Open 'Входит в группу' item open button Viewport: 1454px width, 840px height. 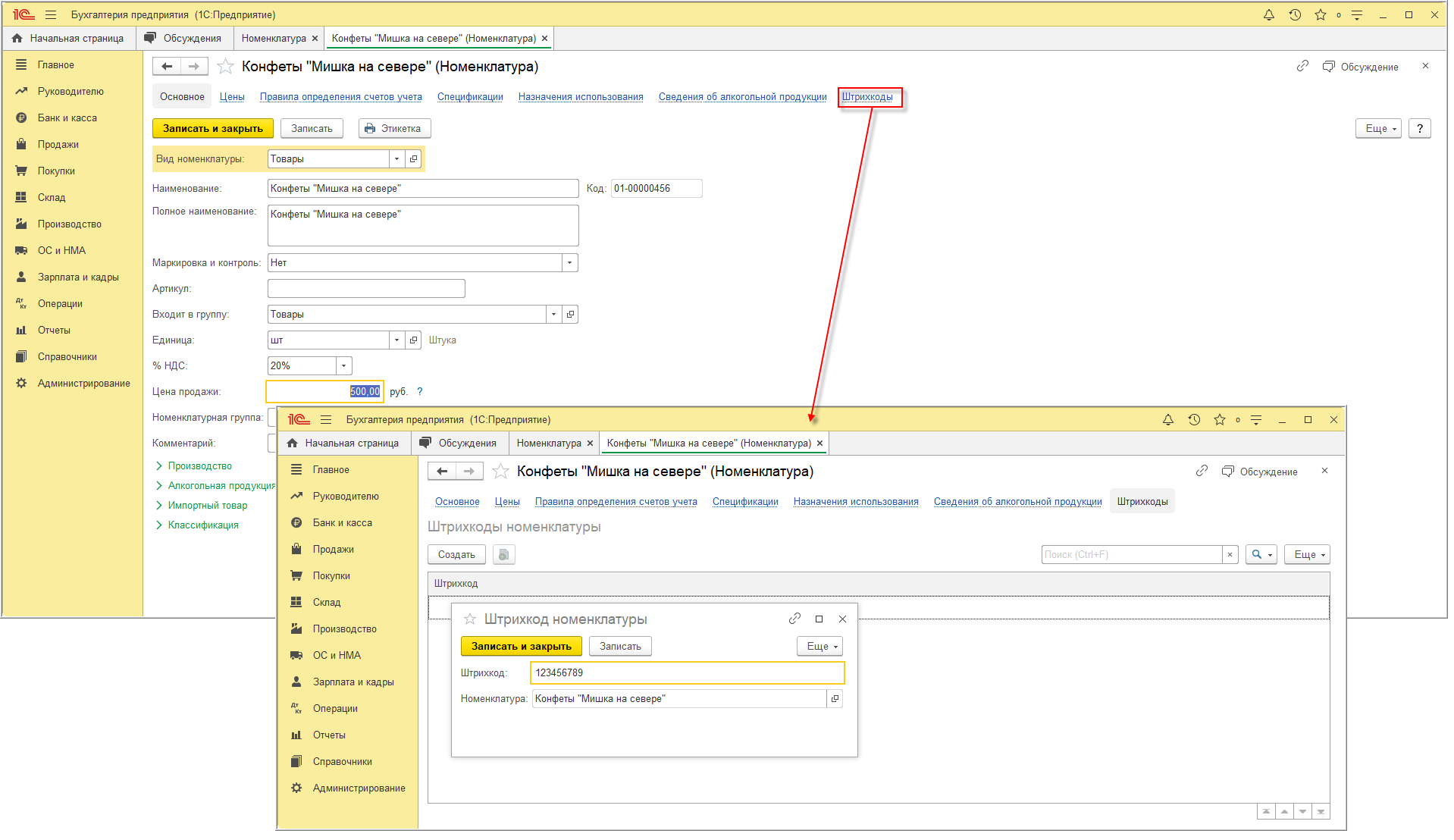pyautogui.click(x=570, y=314)
